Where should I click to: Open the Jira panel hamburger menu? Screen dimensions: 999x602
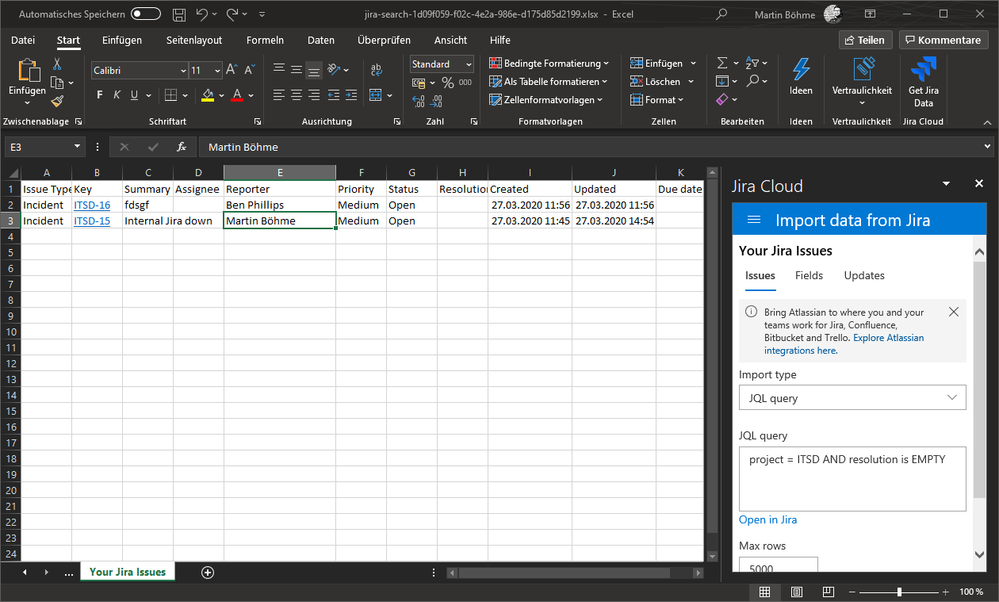click(754, 220)
